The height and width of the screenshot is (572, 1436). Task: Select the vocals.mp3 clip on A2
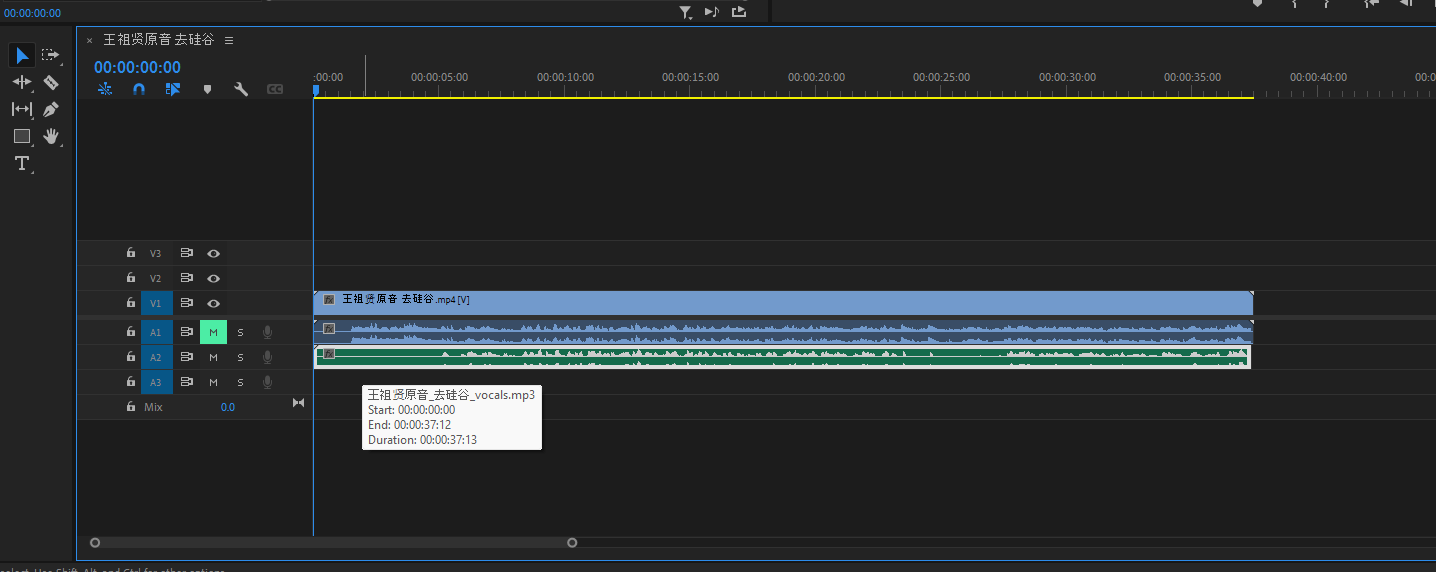tap(783, 357)
